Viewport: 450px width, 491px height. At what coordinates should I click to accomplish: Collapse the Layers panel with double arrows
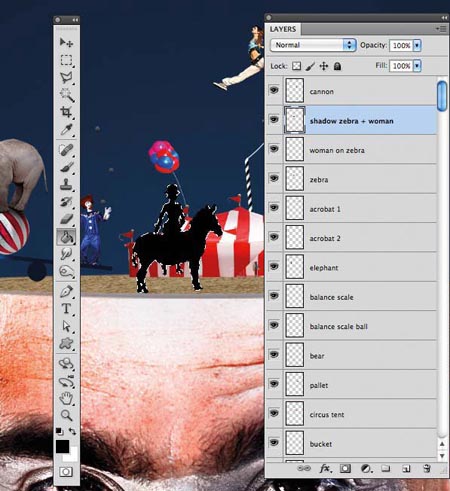point(443,18)
